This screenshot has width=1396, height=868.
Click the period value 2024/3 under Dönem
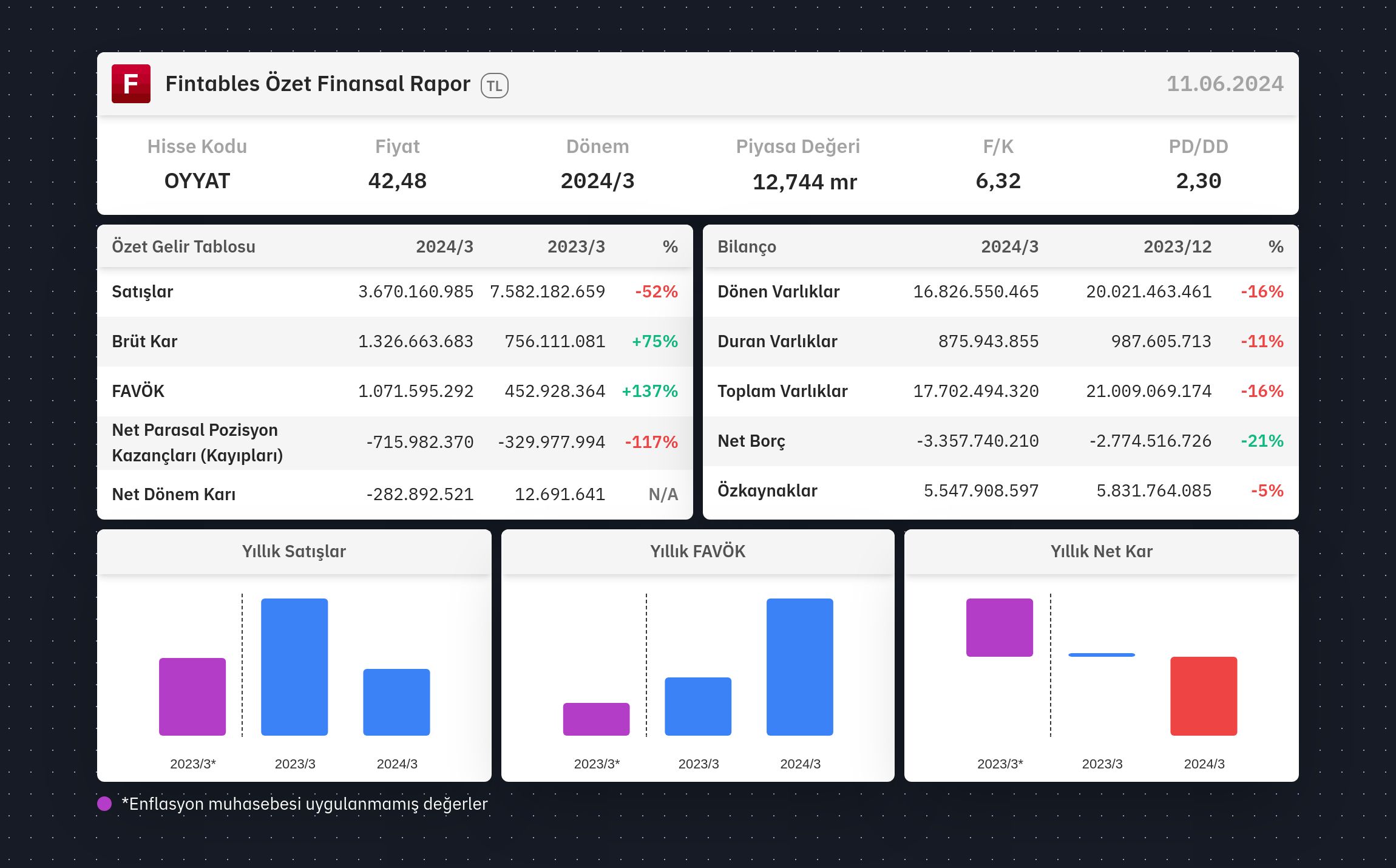point(598,181)
